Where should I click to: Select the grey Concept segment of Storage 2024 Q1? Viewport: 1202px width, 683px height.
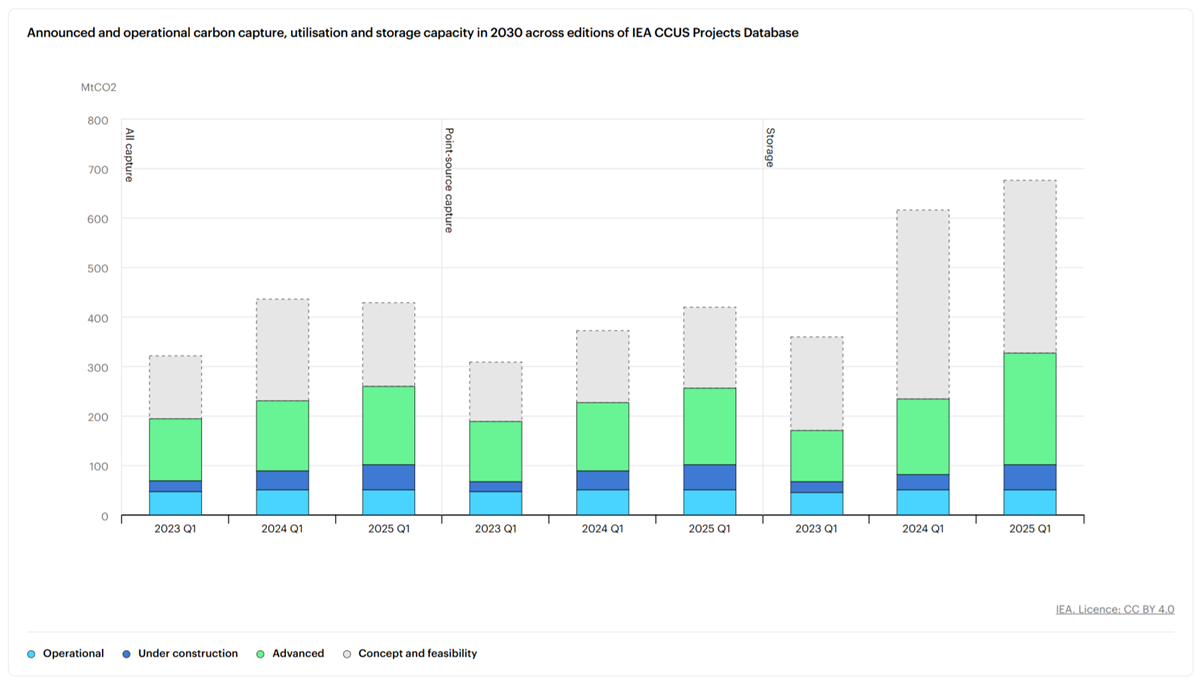(x=923, y=305)
